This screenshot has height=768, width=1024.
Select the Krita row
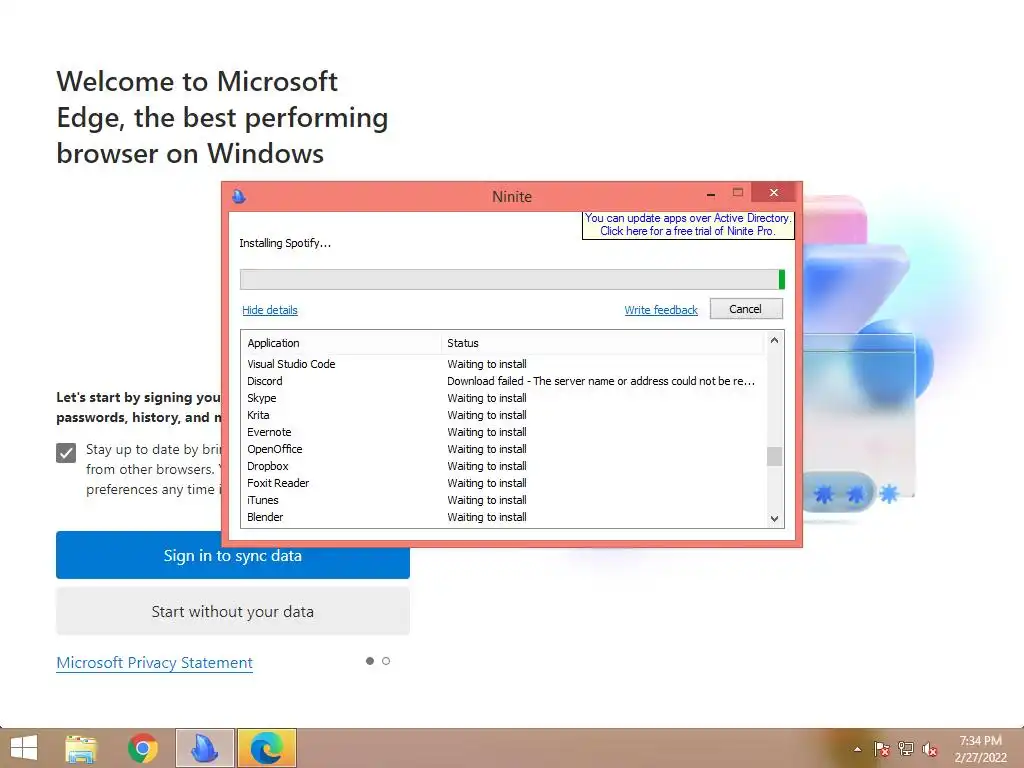tap(503, 415)
